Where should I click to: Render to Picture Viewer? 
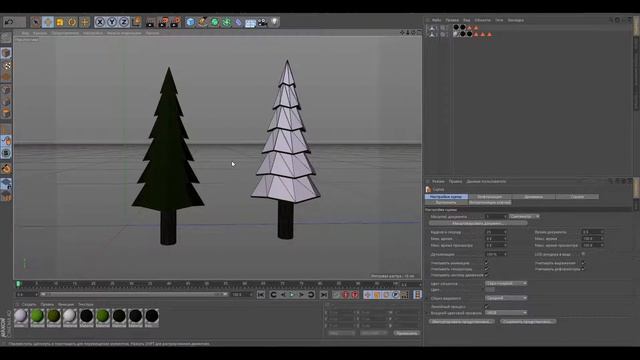pyautogui.click(x=163, y=22)
